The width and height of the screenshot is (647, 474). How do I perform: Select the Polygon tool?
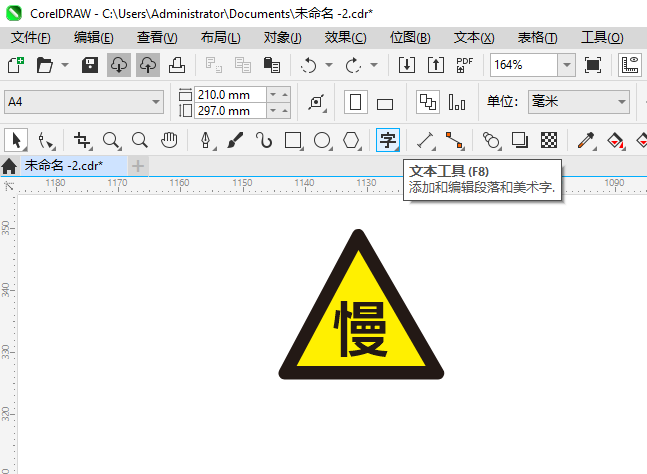pyautogui.click(x=351, y=140)
